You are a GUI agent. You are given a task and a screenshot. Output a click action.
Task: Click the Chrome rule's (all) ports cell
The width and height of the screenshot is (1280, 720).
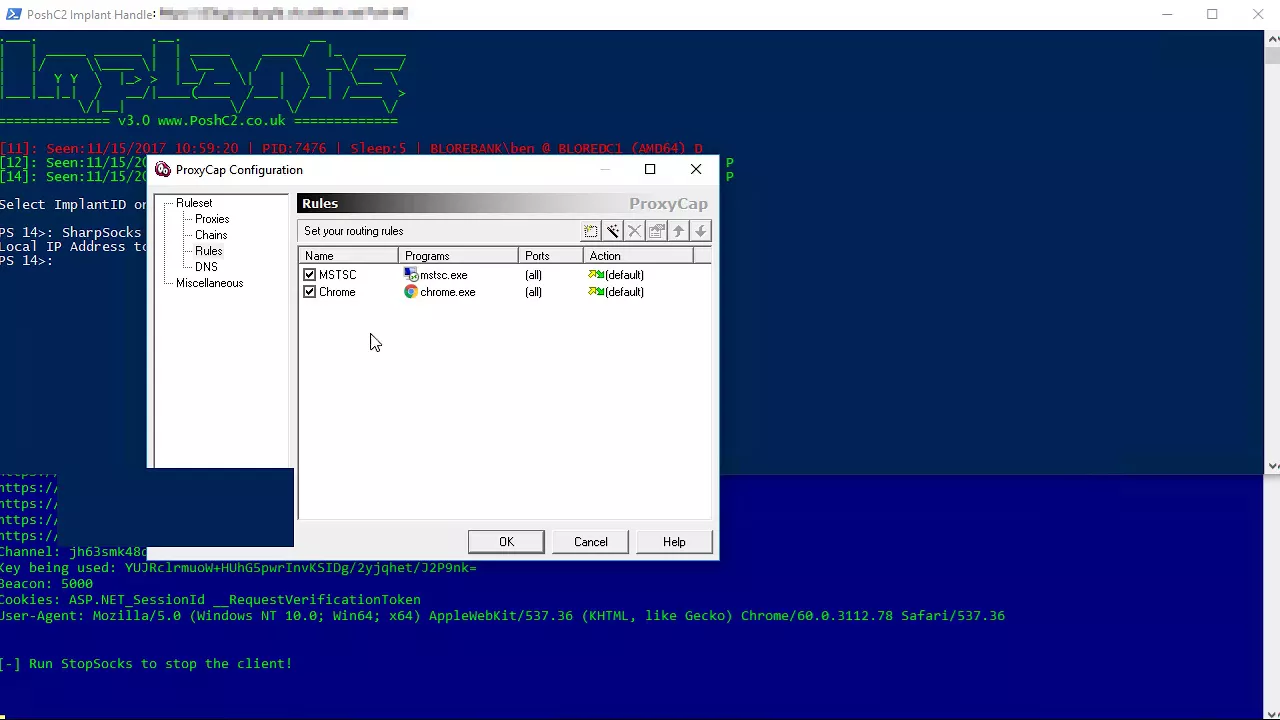[533, 292]
